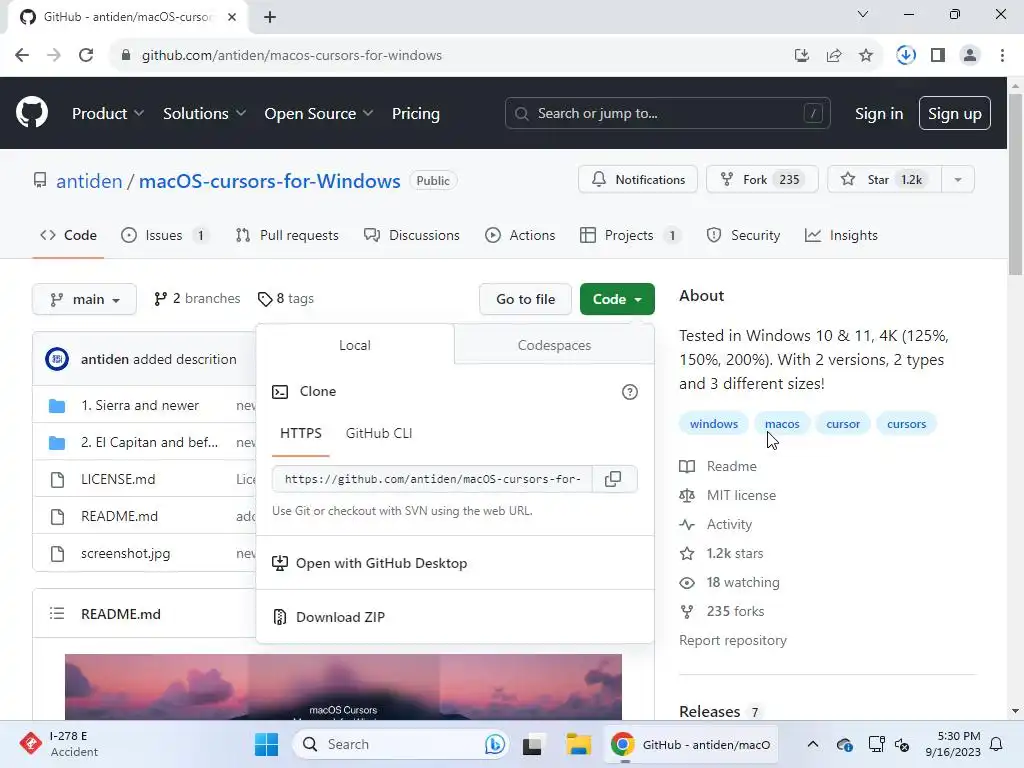1024x768 pixels.
Task: Open the Windows Start menu
Action: tap(266, 744)
